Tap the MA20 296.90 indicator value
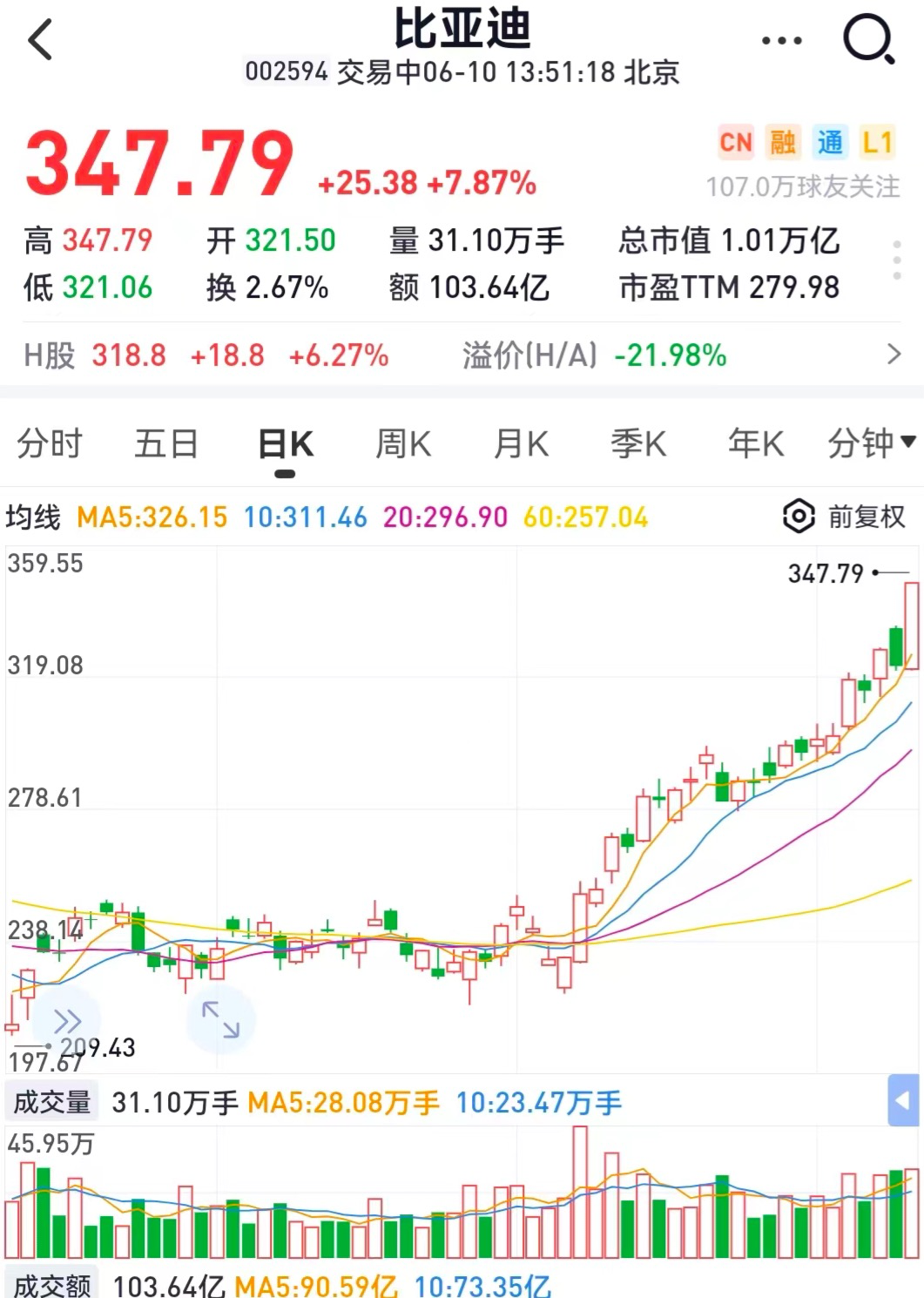The height and width of the screenshot is (1298, 924). click(445, 517)
